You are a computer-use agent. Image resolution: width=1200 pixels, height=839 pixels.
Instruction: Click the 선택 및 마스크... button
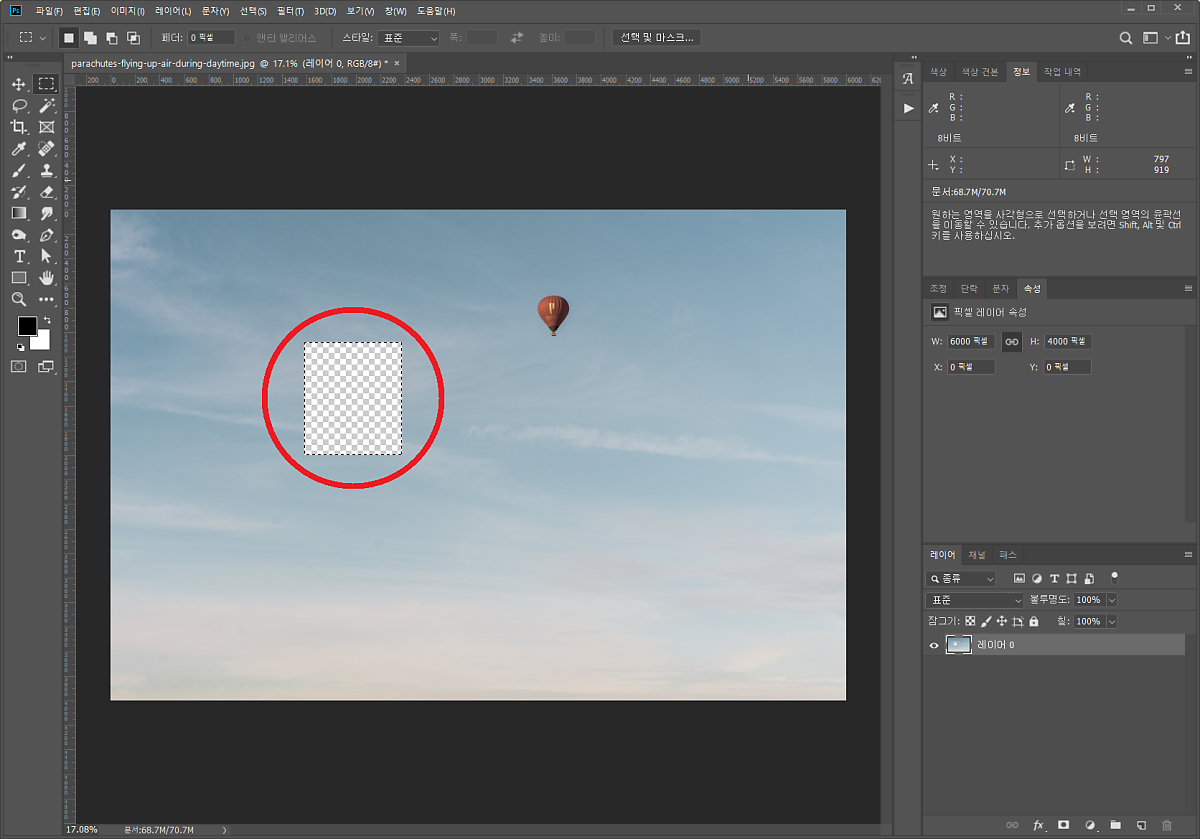(656, 38)
